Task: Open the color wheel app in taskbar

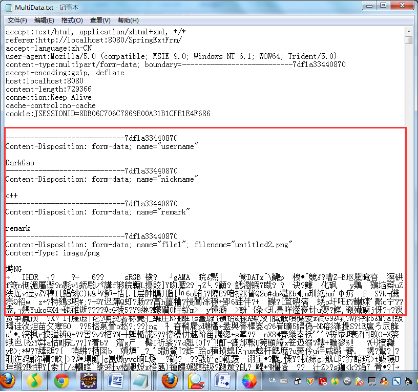Action: [x=249, y=381]
